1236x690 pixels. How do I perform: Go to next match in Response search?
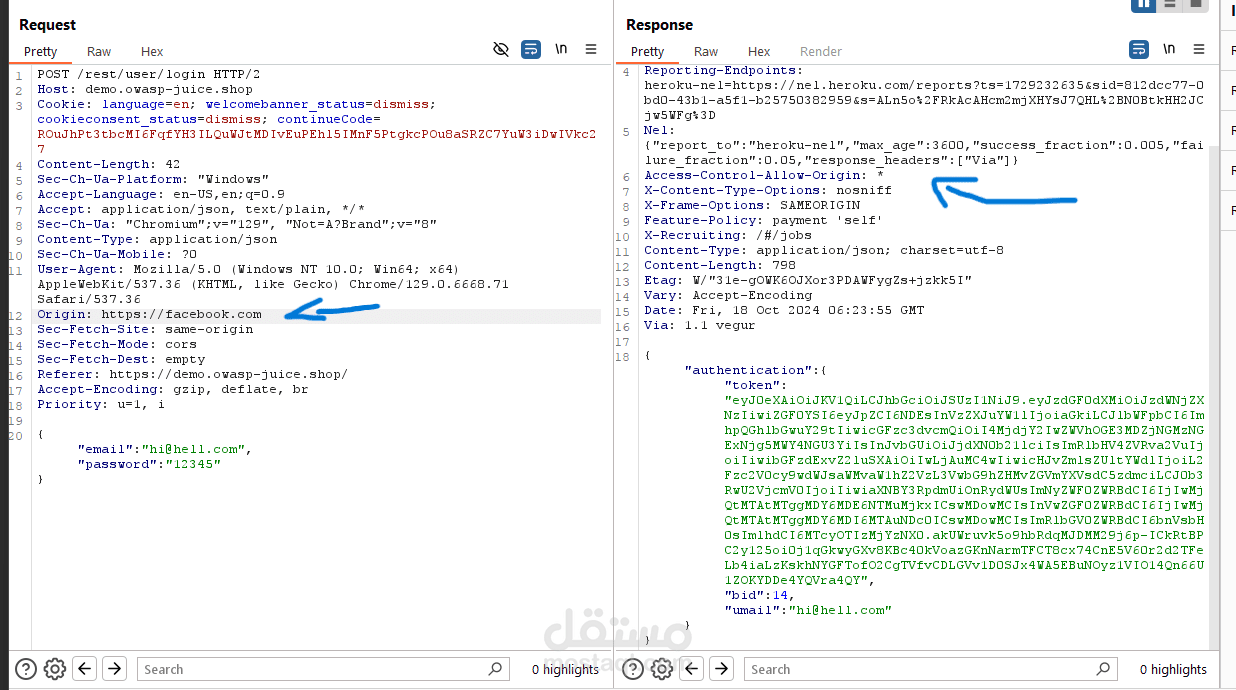(x=722, y=668)
